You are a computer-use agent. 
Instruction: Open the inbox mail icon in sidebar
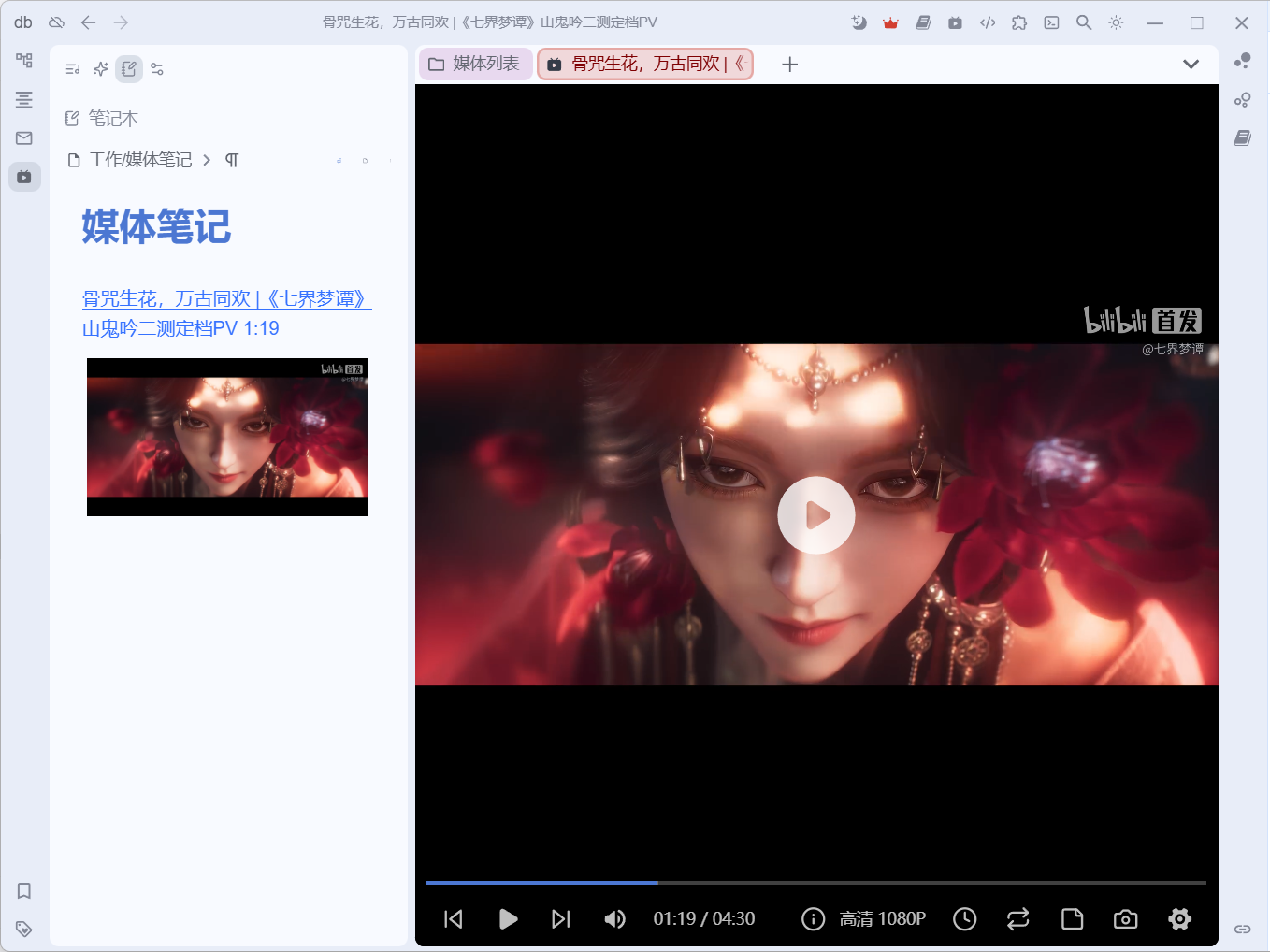pyautogui.click(x=24, y=137)
